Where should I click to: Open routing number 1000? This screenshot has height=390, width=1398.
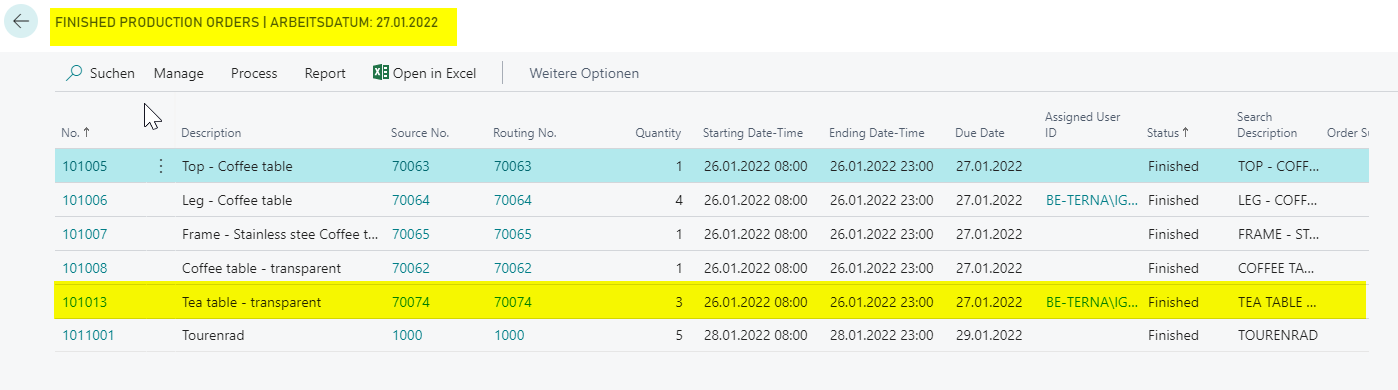pyautogui.click(x=509, y=336)
